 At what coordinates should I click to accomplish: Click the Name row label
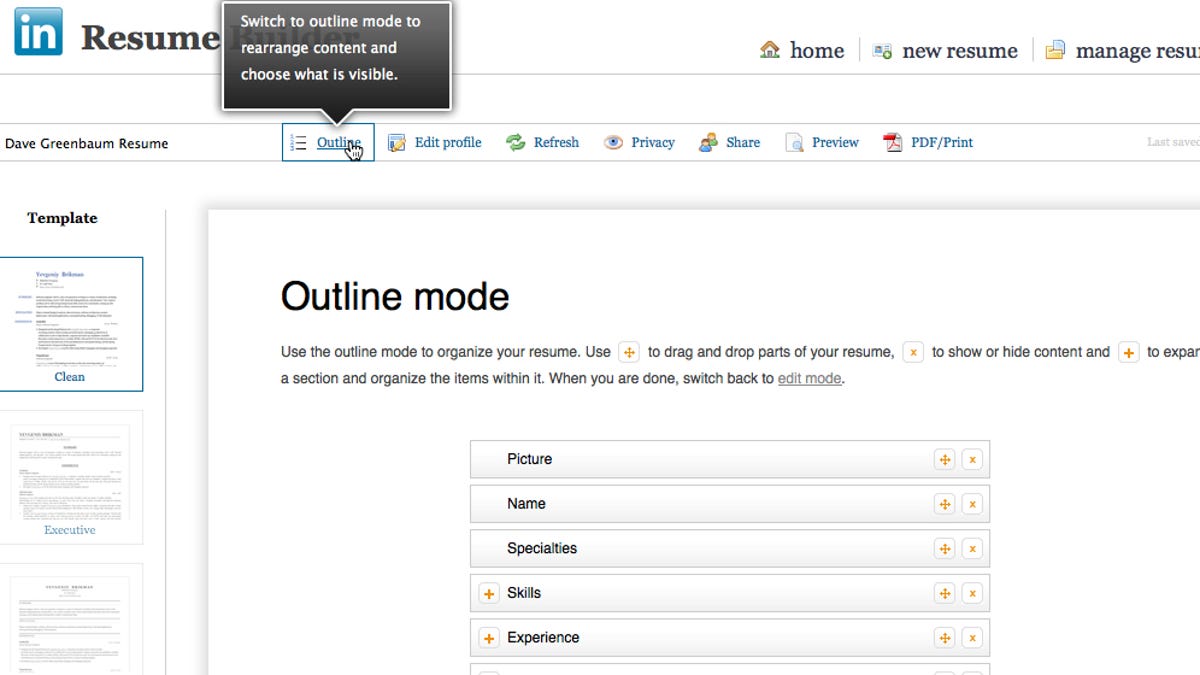[526, 504]
